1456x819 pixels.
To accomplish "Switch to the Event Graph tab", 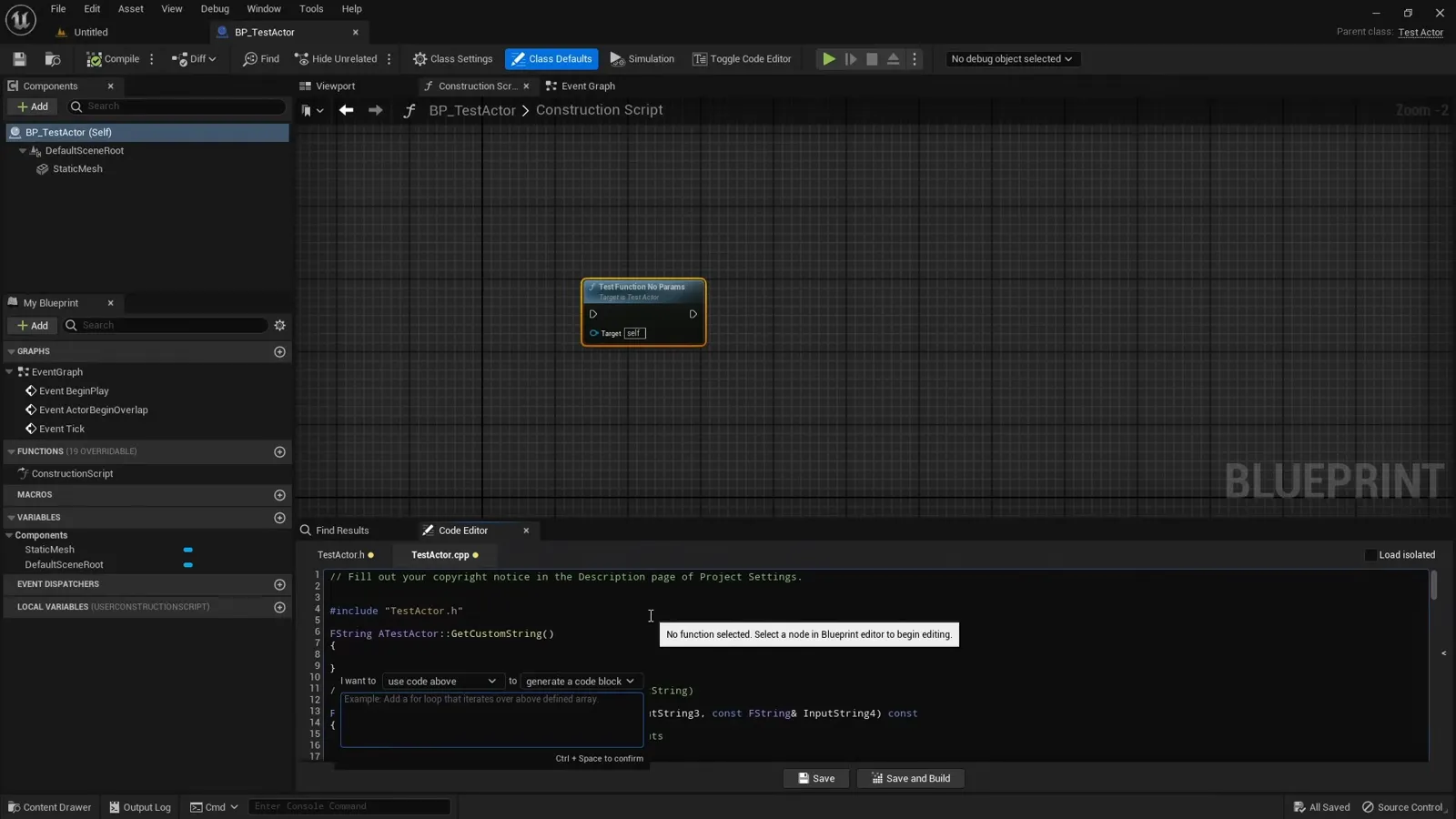I will click(580, 86).
